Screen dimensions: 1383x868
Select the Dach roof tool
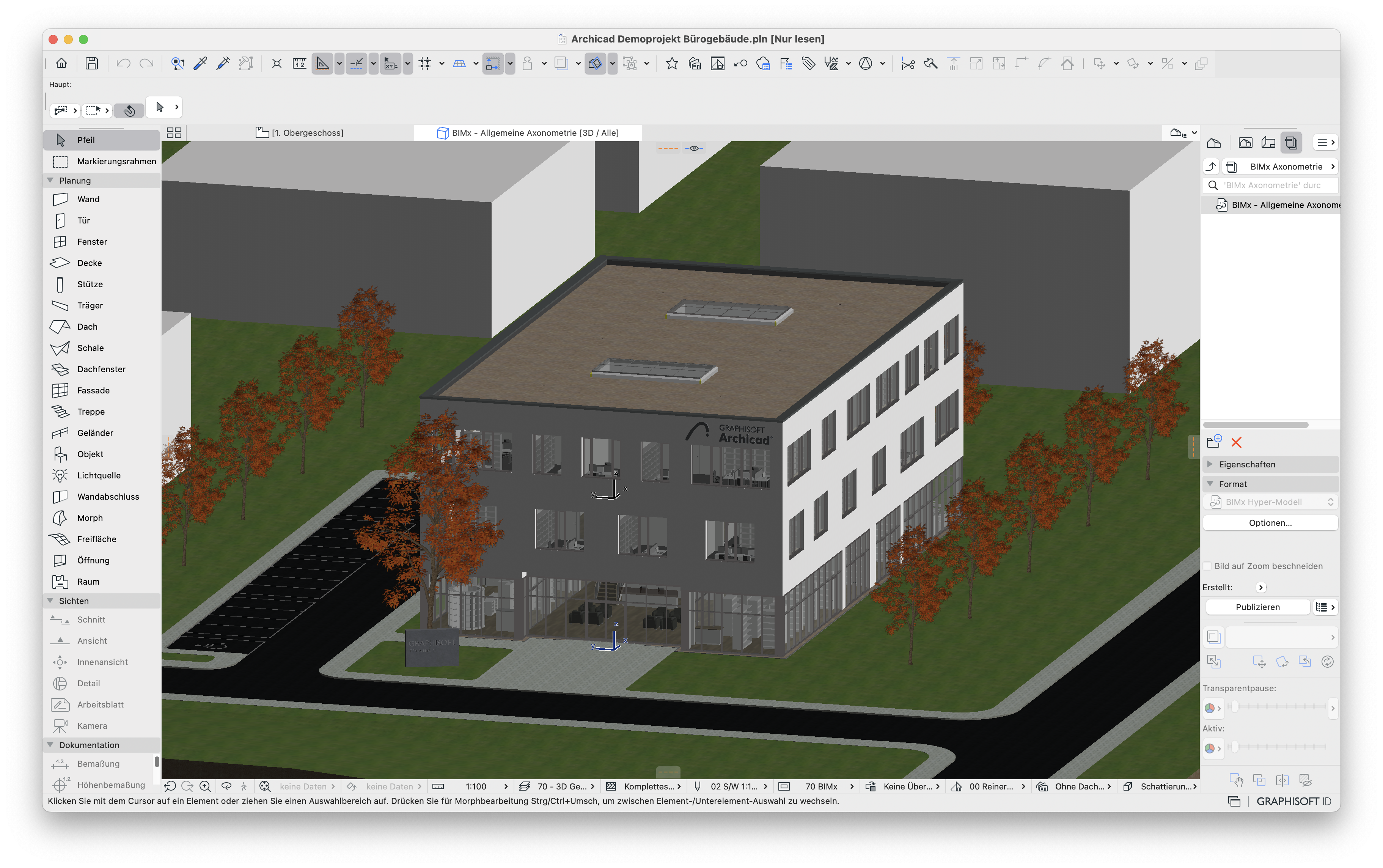[x=102, y=327]
